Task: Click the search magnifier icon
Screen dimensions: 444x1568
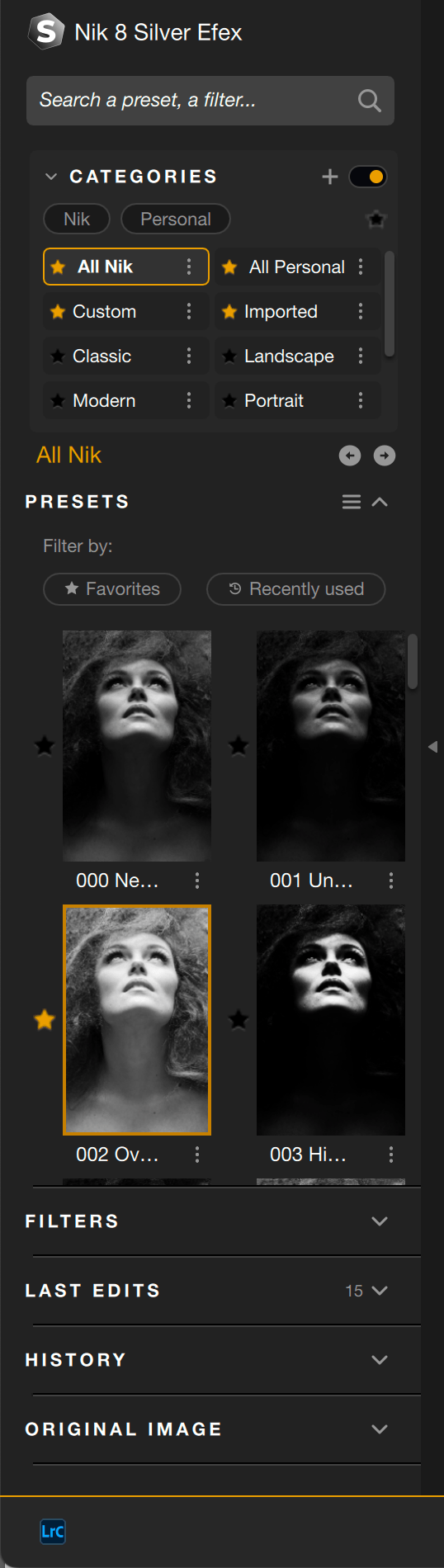Action: pyautogui.click(x=369, y=101)
